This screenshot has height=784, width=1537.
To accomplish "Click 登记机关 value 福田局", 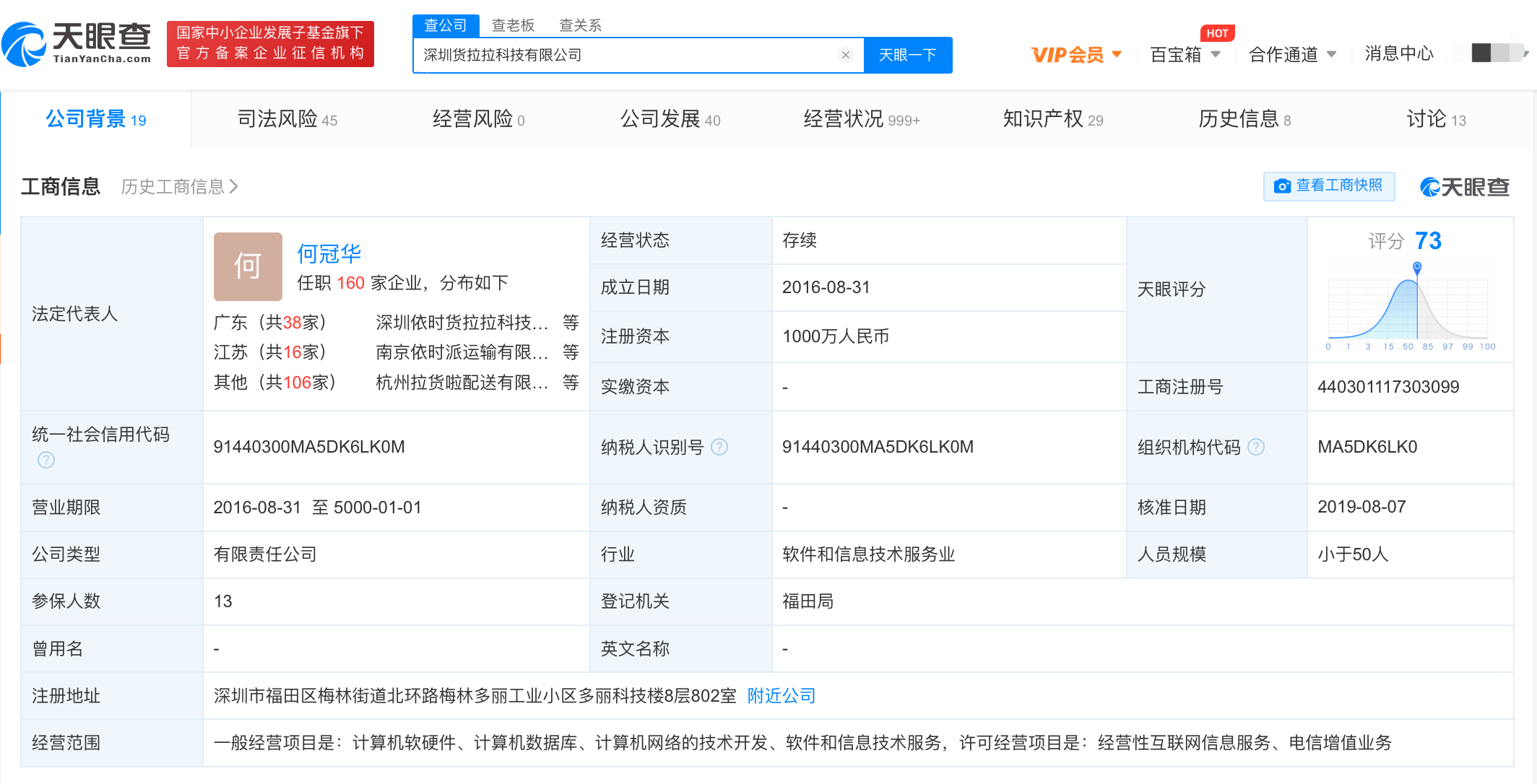I will [x=808, y=601].
